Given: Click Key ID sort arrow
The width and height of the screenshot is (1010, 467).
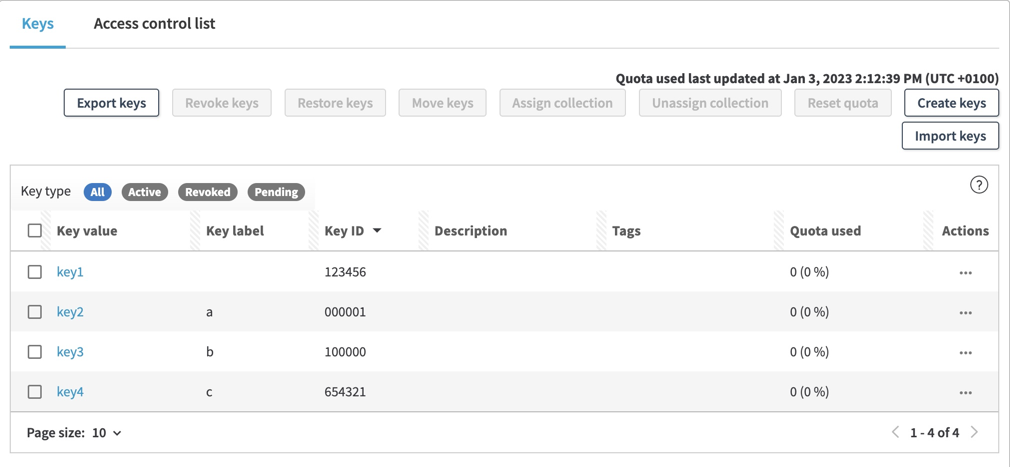Looking at the screenshot, I should pyautogui.click(x=377, y=231).
